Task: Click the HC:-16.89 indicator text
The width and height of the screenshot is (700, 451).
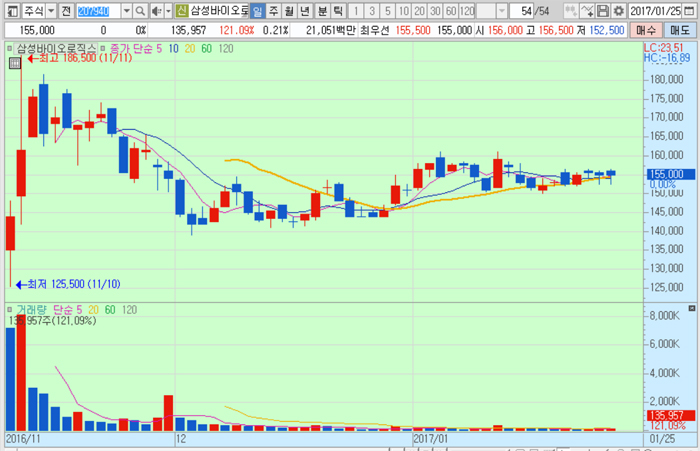Action: click(x=667, y=57)
